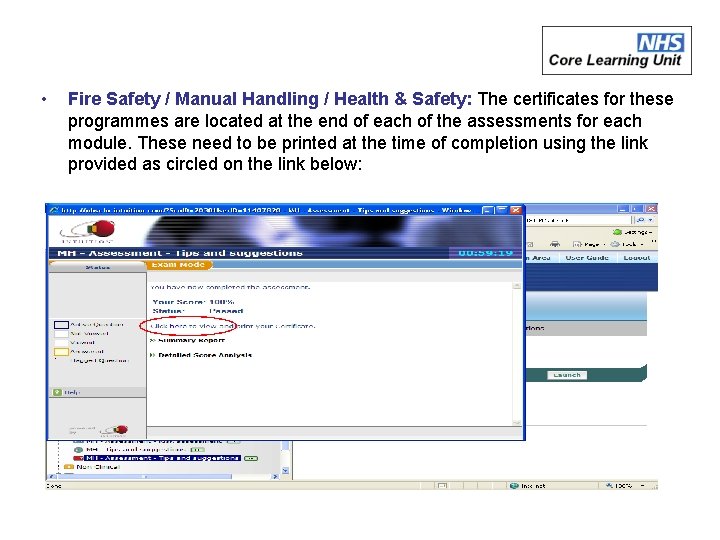720x540 pixels.
Task: Click the NHS Core Learning Unit logo
Action: (617, 51)
